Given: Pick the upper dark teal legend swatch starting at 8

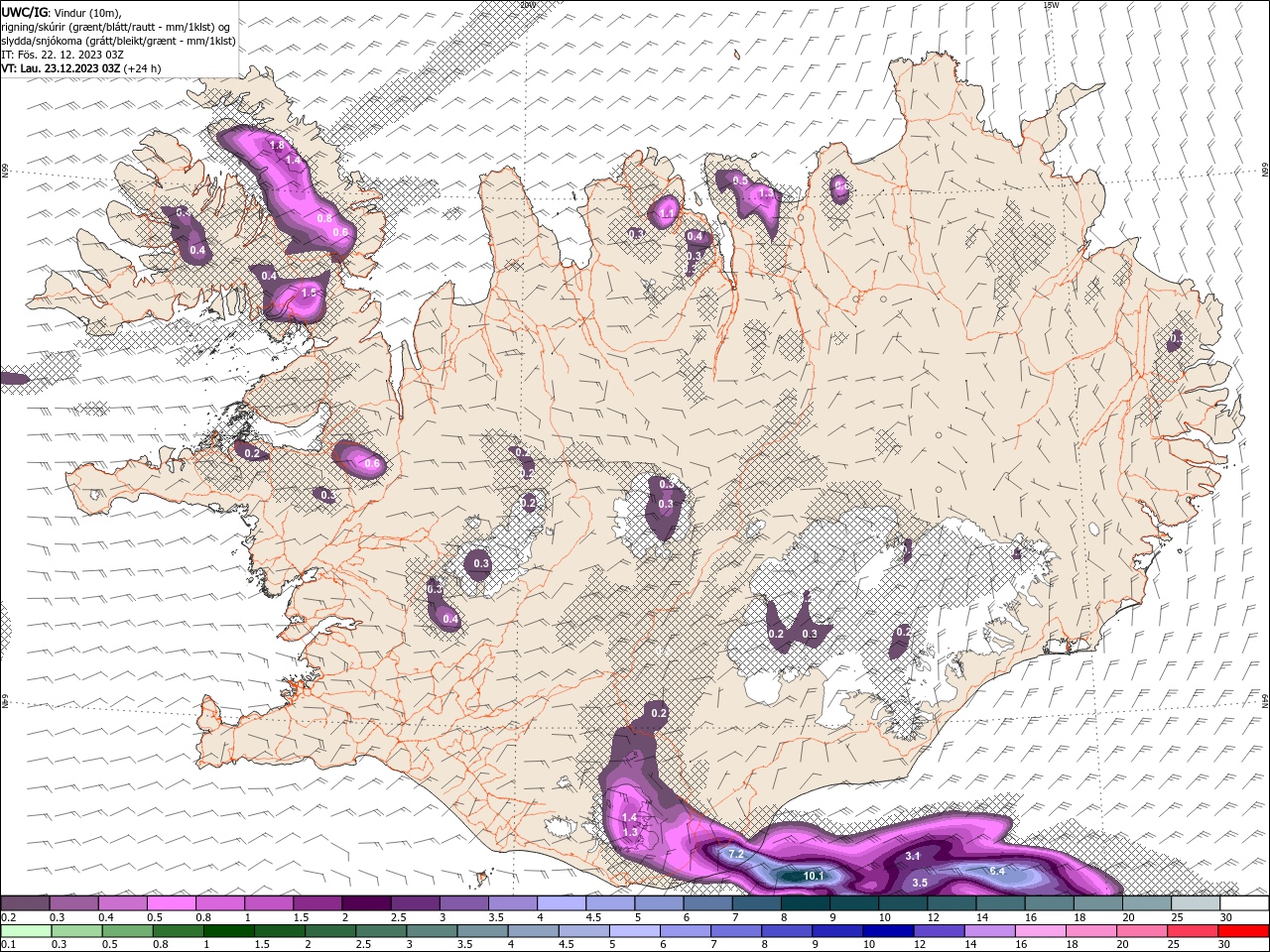Looking at the screenshot, I should pyautogui.click(x=806, y=902).
